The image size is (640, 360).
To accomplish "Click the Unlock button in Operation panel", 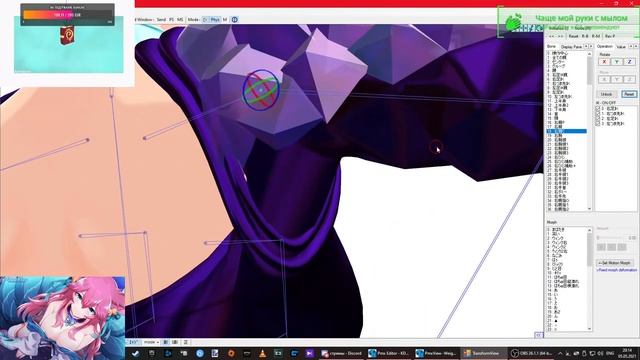I will [607, 94].
